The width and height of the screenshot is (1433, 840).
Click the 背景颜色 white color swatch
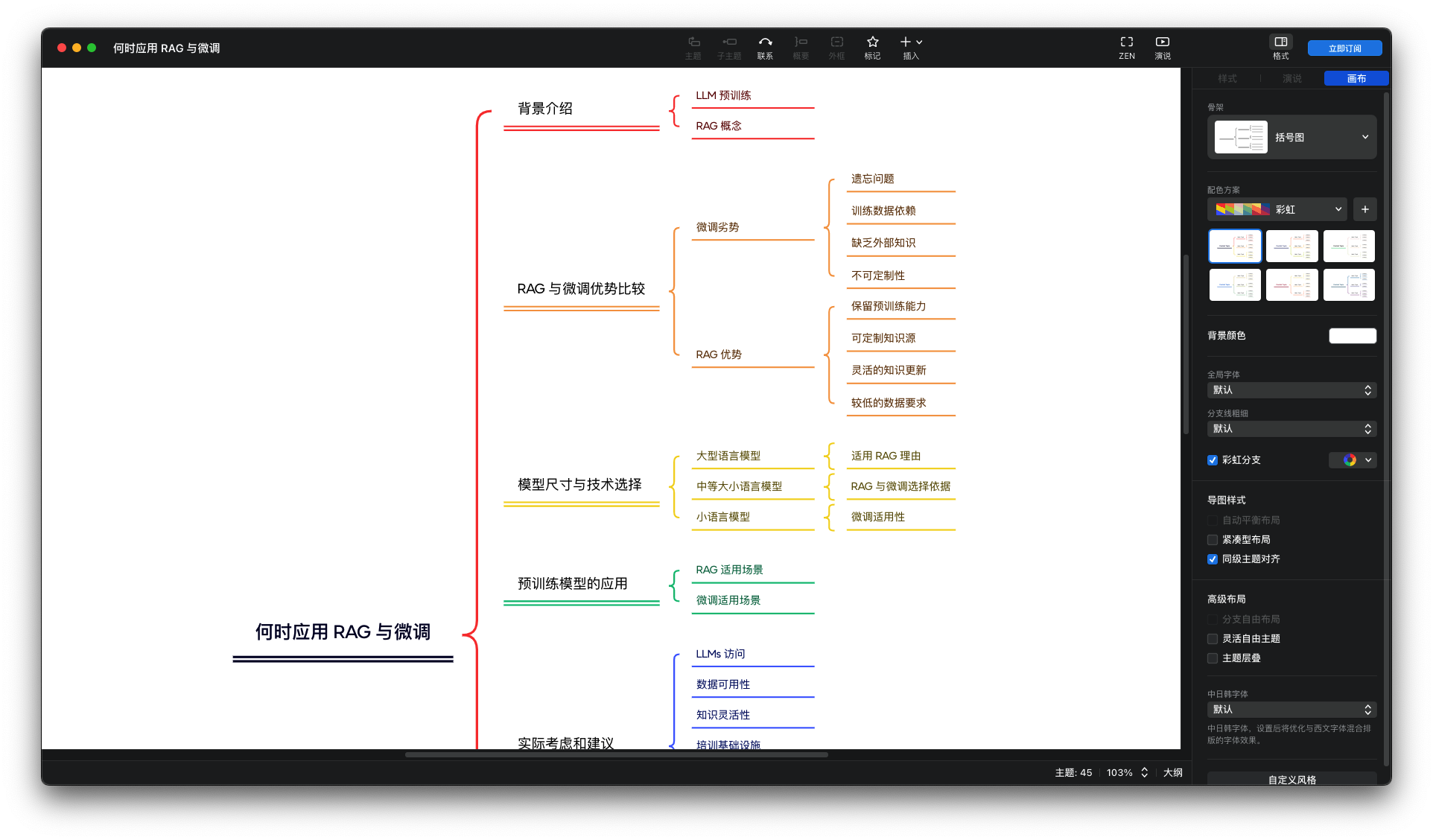pyautogui.click(x=1352, y=336)
